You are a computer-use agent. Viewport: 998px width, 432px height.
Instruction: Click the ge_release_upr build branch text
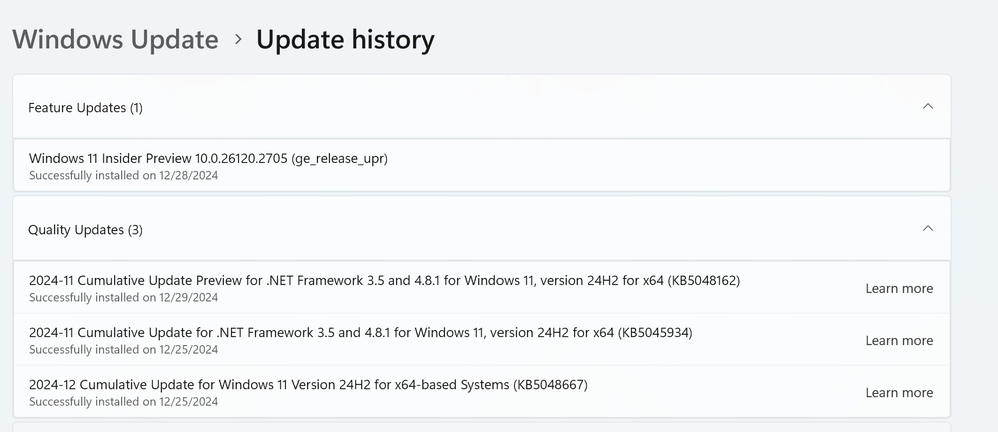point(339,158)
